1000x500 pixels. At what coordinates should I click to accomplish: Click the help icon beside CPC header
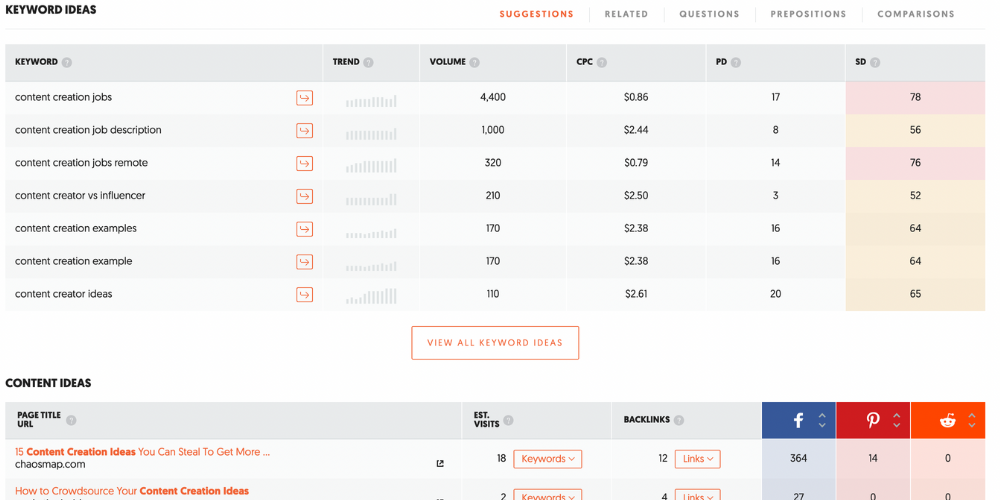click(602, 62)
